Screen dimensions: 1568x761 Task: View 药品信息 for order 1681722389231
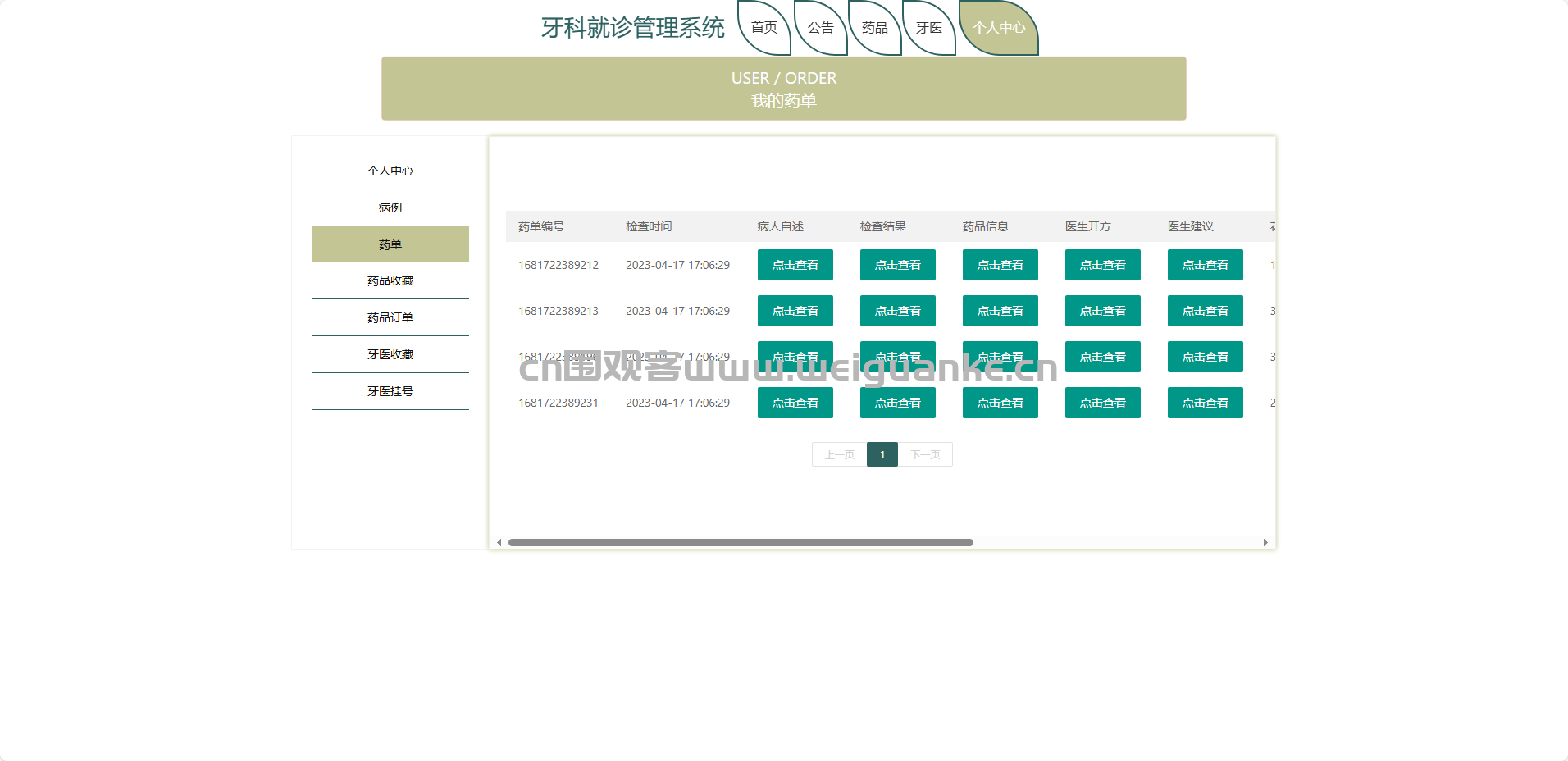click(x=1001, y=403)
